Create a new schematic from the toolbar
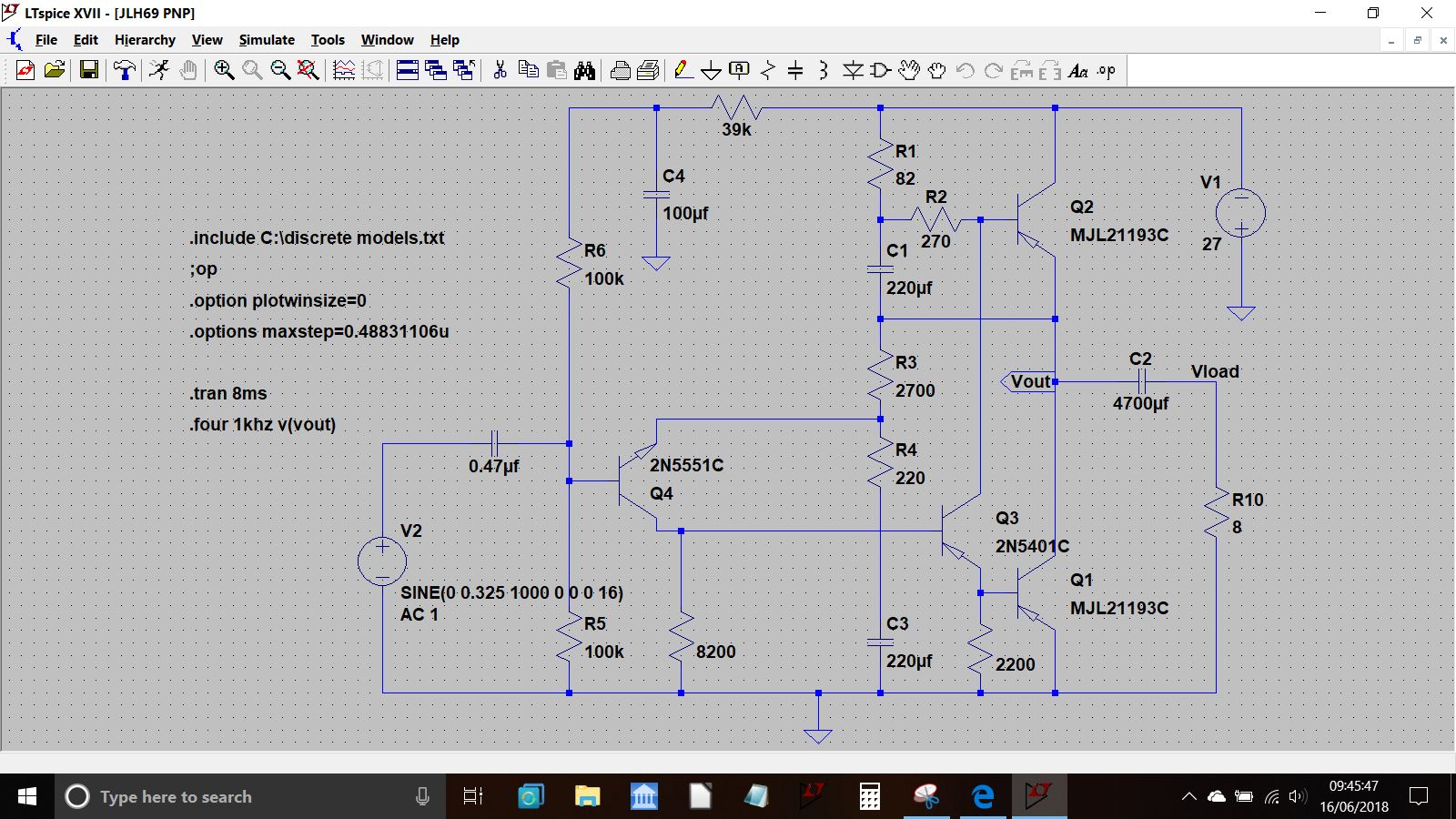1456x819 pixels. pos(25,70)
